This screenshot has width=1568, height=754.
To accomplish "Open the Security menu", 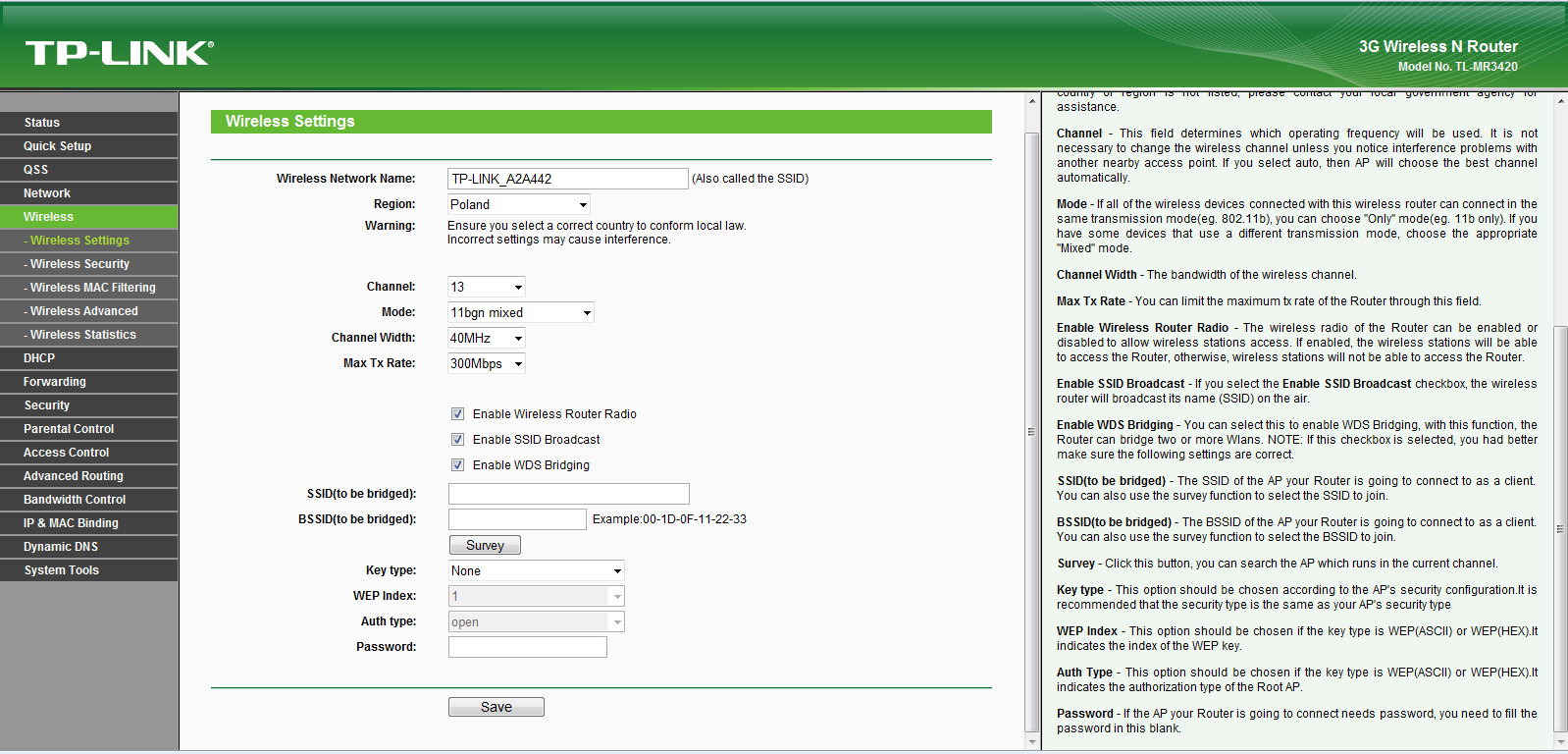I will (x=89, y=405).
